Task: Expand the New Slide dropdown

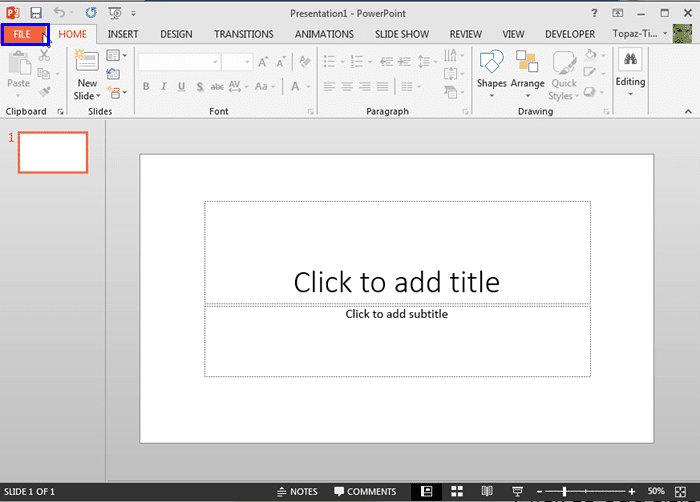Action: 87,90
